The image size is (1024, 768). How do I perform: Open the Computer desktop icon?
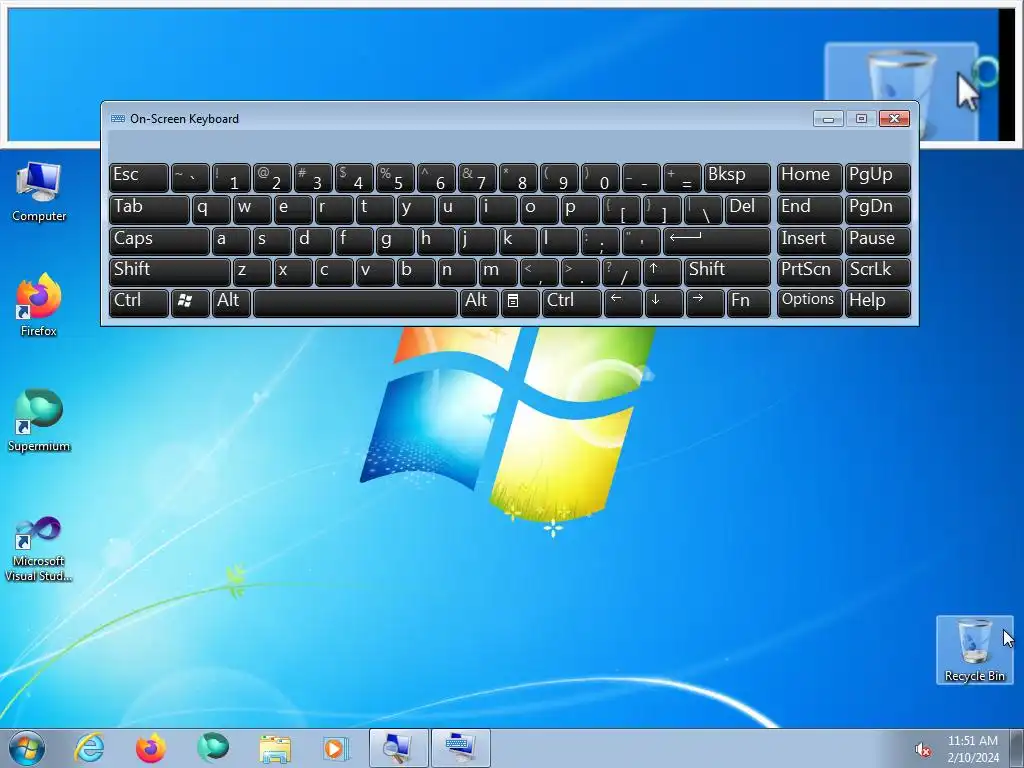39,191
